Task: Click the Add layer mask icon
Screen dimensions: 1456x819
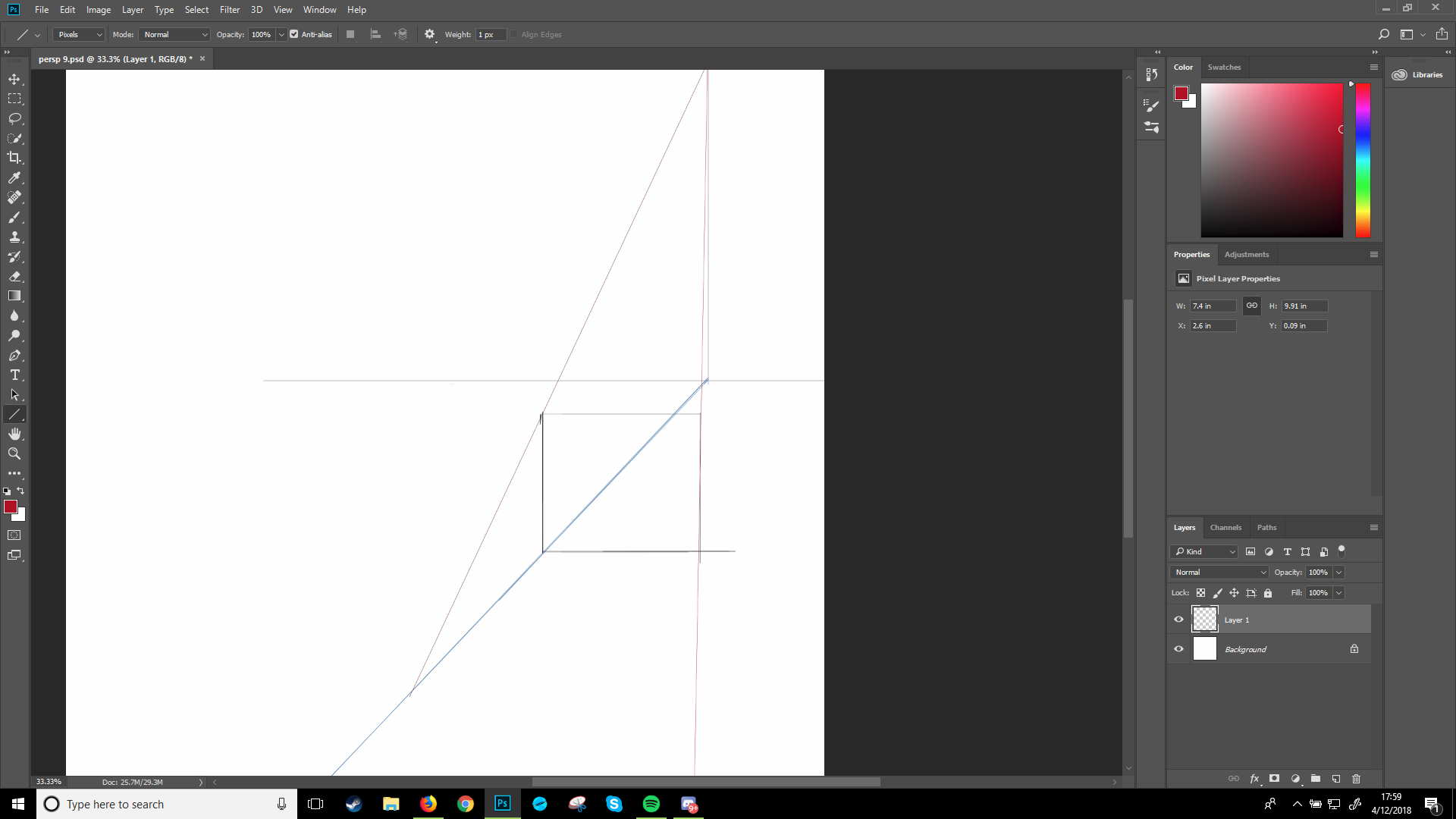Action: click(1275, 779)
